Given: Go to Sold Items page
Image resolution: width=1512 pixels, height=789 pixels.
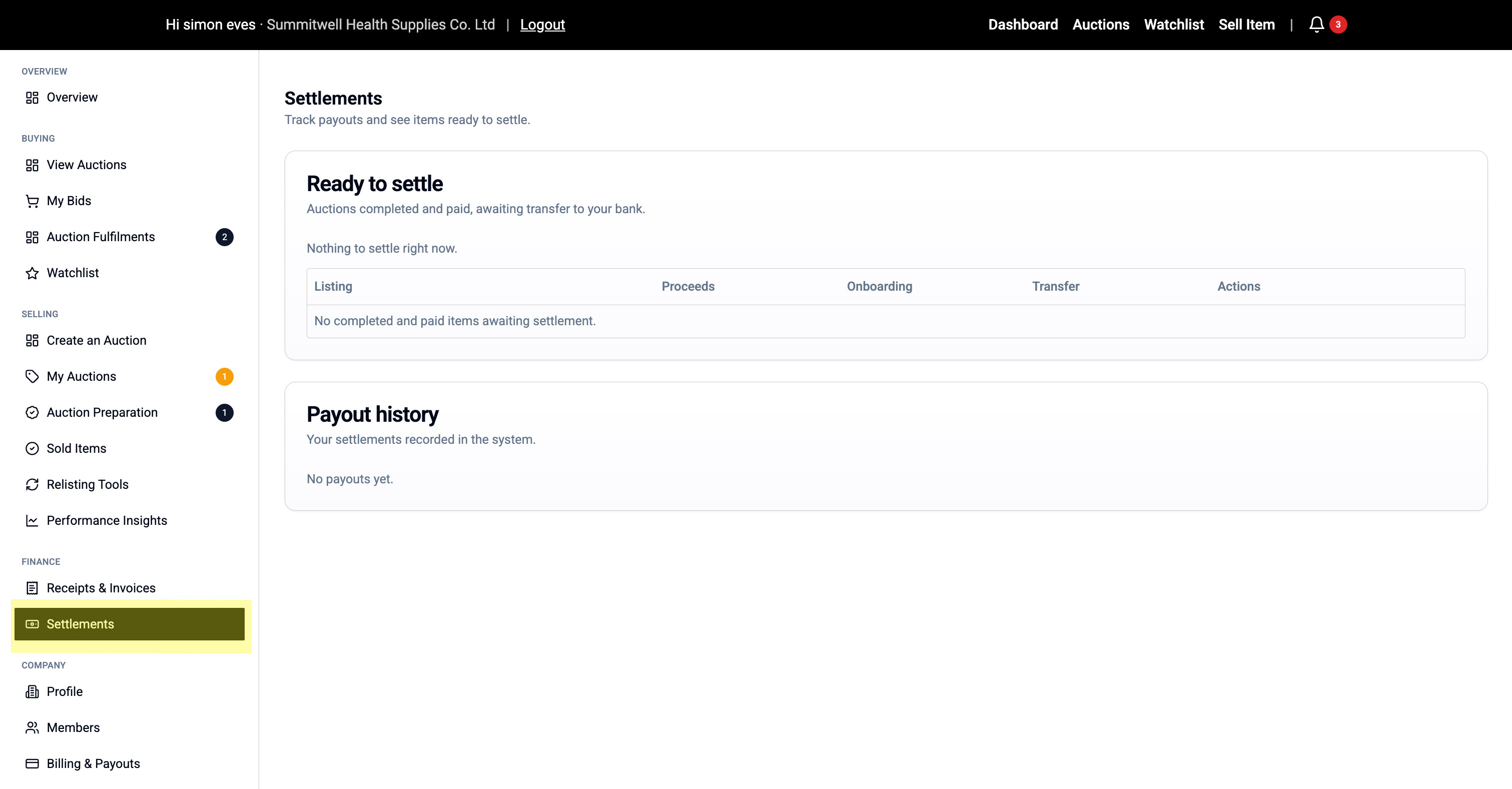Looking at the screenshot, I should coord(77,448).
